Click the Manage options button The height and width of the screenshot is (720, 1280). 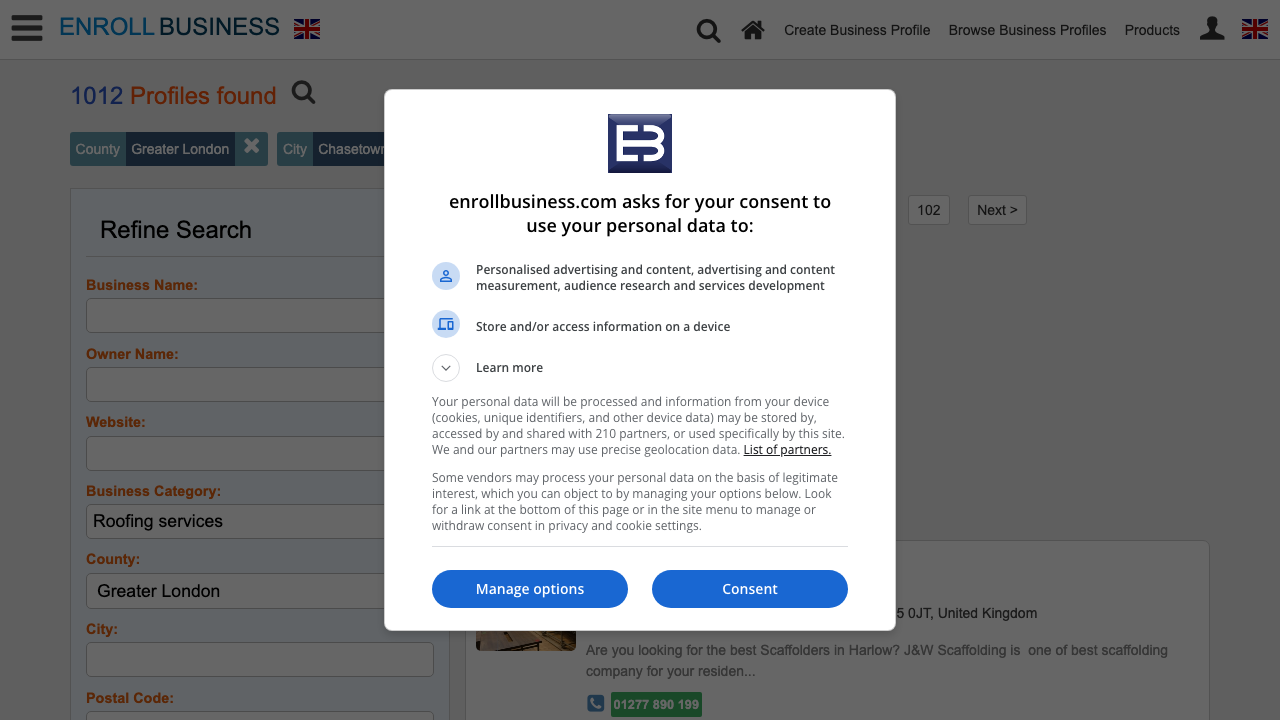pos(530,589)
